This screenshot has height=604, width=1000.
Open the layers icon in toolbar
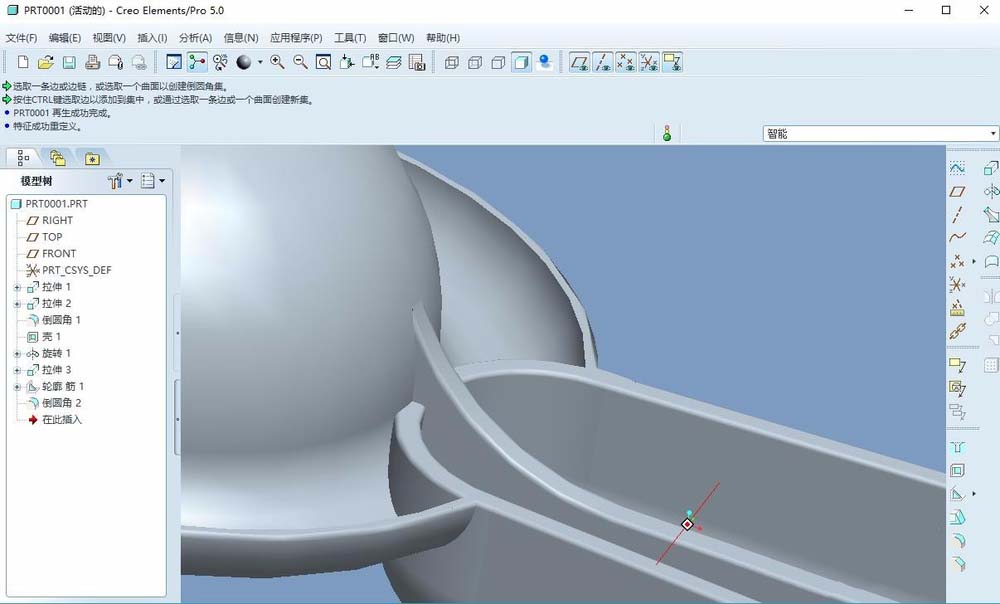click(x=393, y=62)
